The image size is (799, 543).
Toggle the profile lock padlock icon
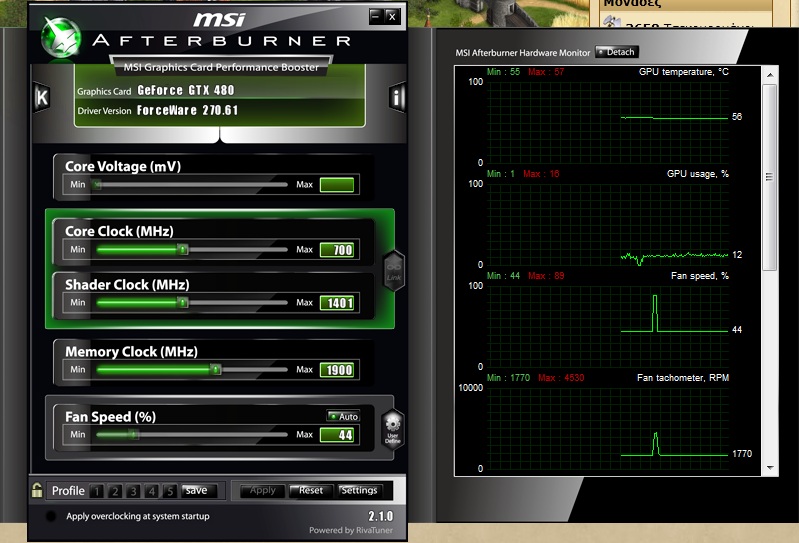37,490
